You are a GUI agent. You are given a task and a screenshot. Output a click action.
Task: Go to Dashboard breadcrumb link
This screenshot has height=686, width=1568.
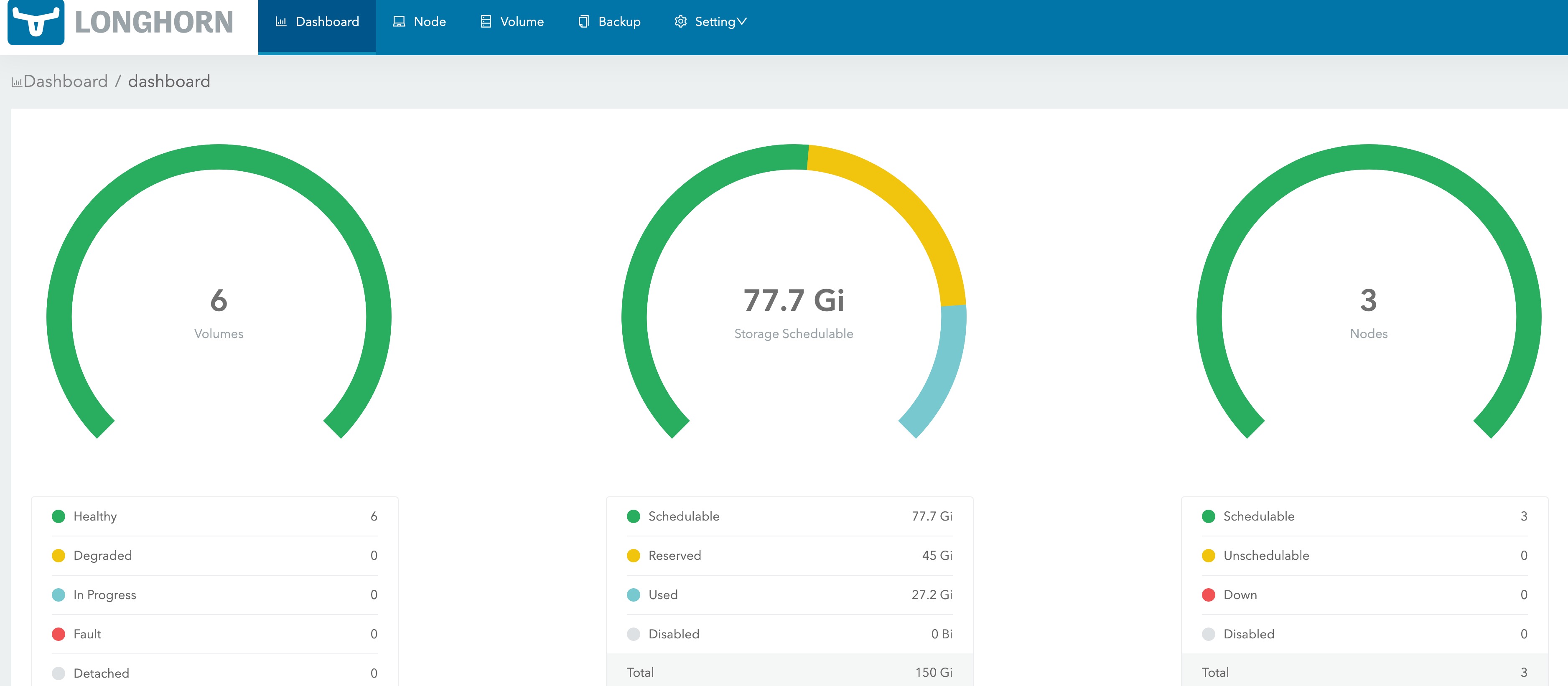pos(66,81)
